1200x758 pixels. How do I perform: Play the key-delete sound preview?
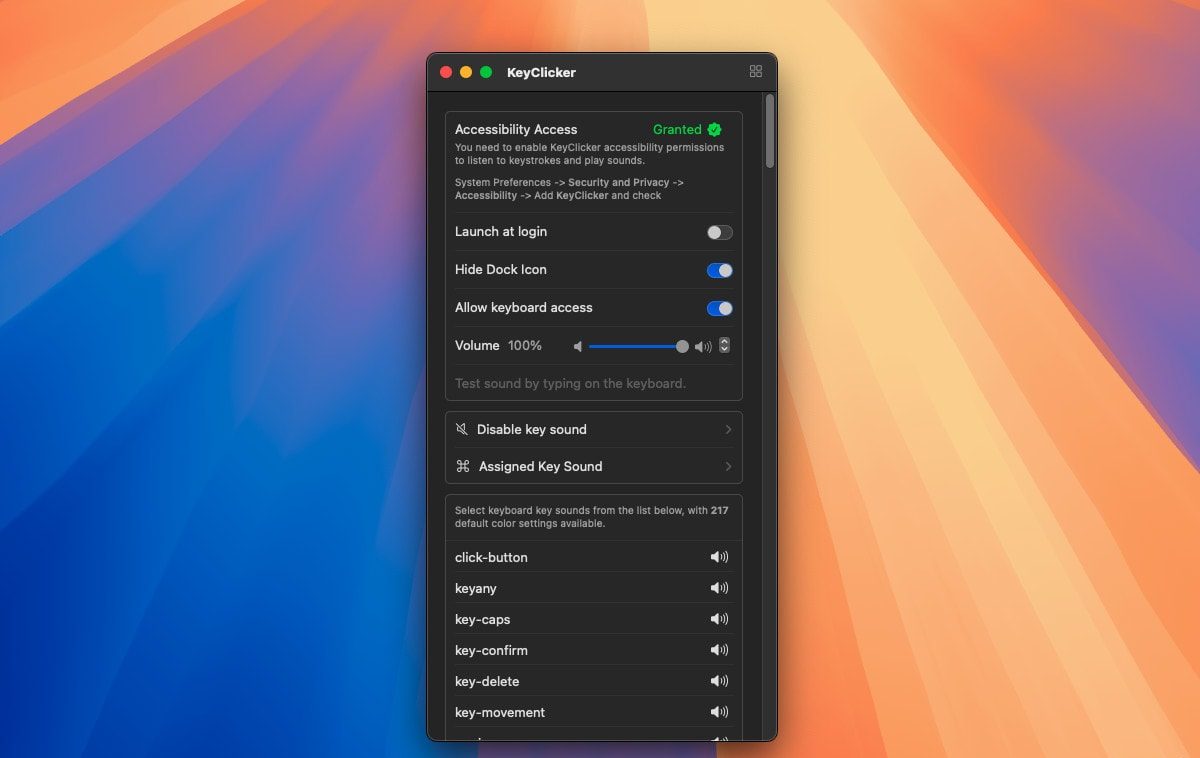point(719,681)
